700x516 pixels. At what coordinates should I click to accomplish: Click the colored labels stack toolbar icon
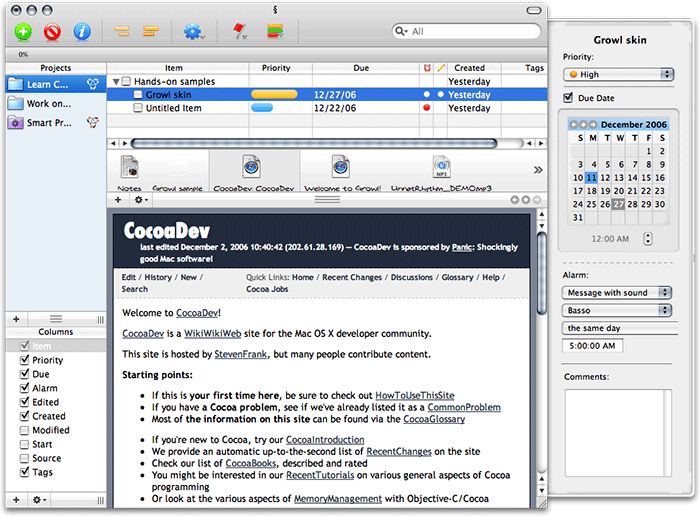(275, 32)
